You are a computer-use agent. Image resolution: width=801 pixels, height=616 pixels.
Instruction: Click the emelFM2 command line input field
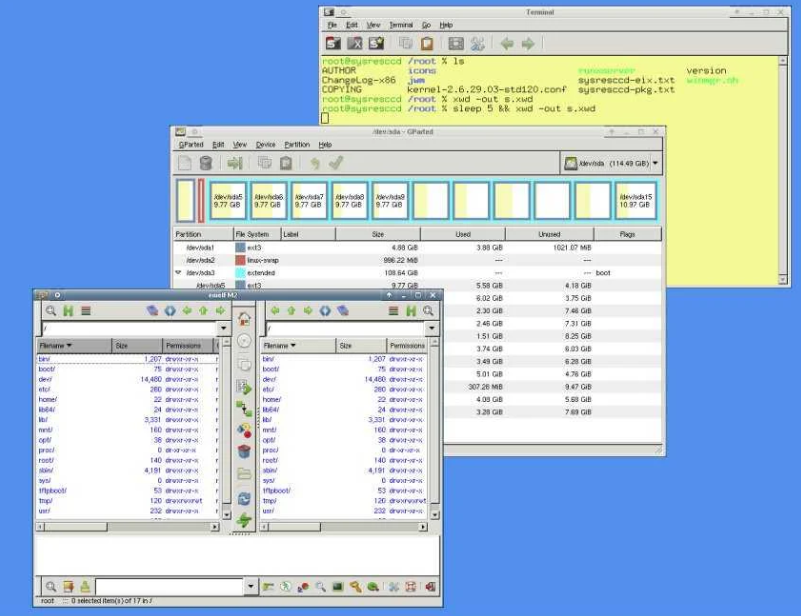(x=168, y=587)
